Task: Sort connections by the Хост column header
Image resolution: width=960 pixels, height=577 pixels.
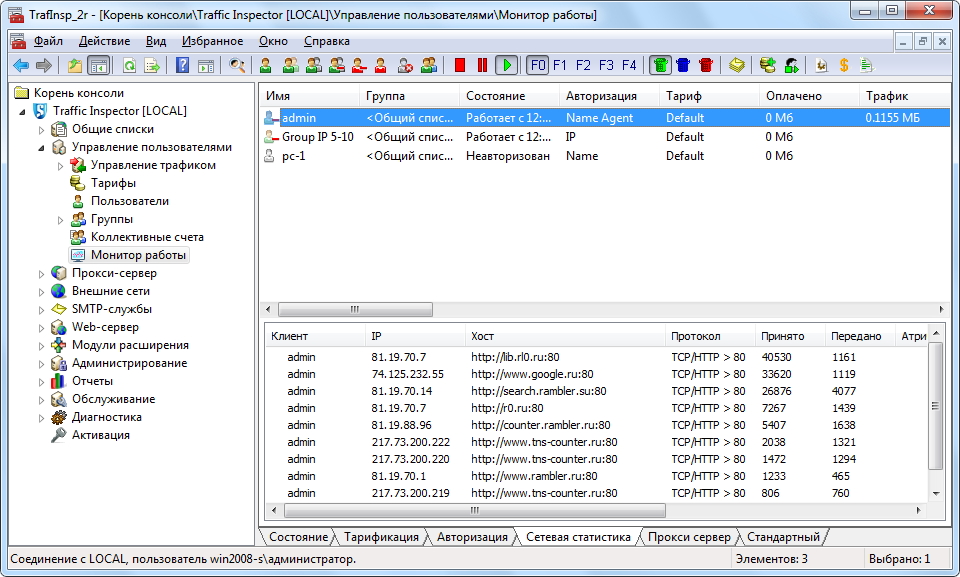Action: tap(564, 336)
